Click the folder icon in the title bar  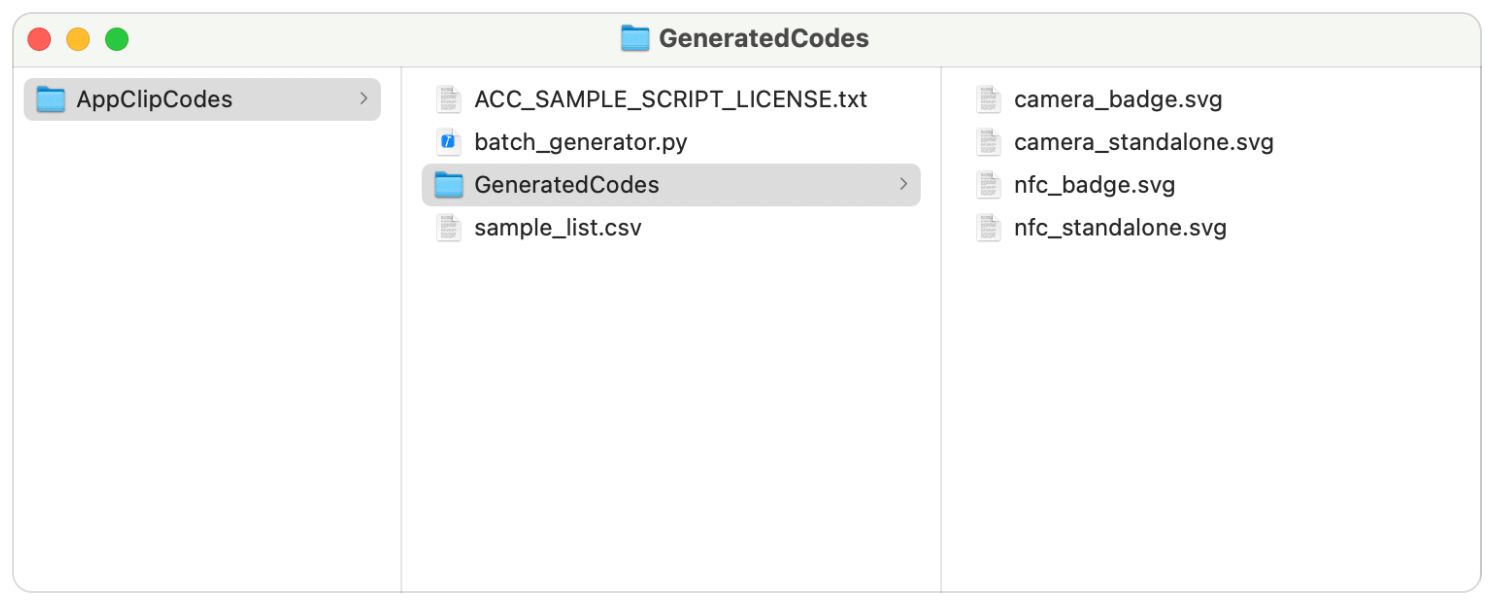point(634,38)
